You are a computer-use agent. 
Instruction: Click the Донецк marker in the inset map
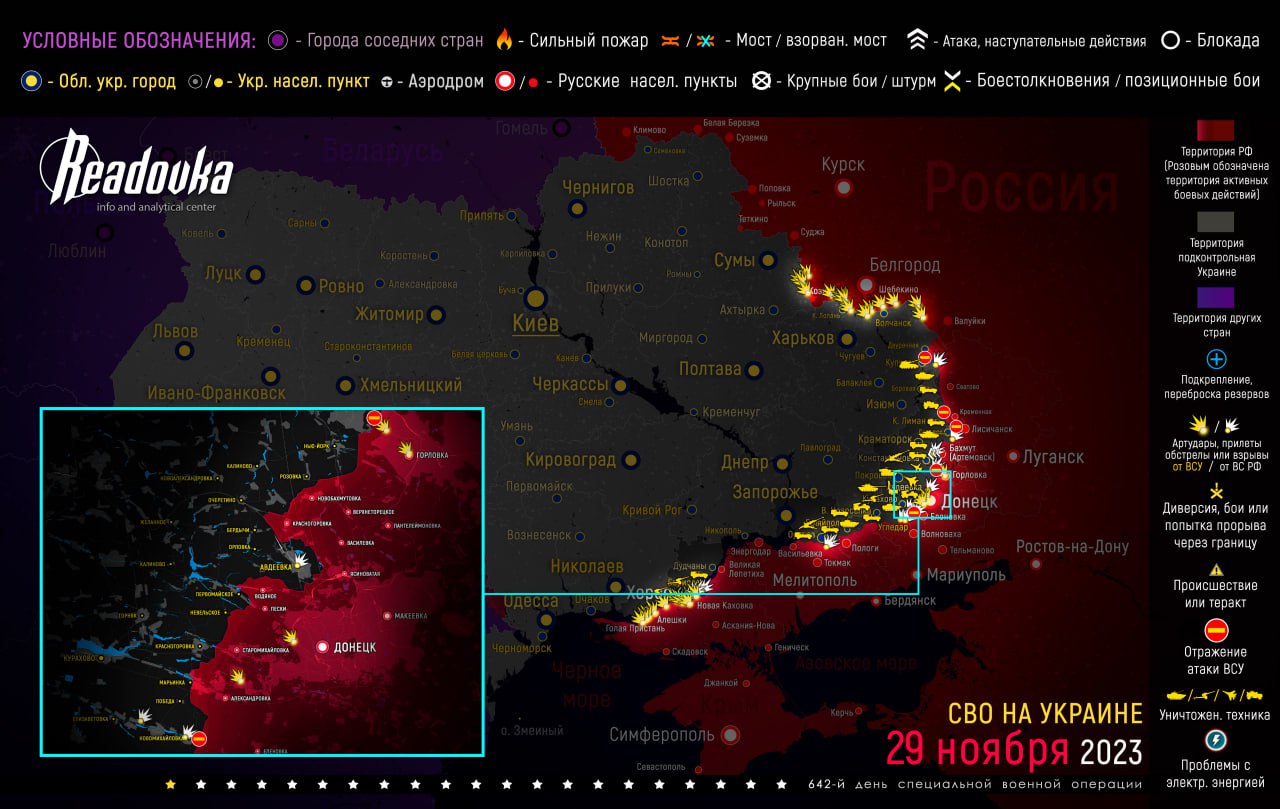tap(323, 647)
